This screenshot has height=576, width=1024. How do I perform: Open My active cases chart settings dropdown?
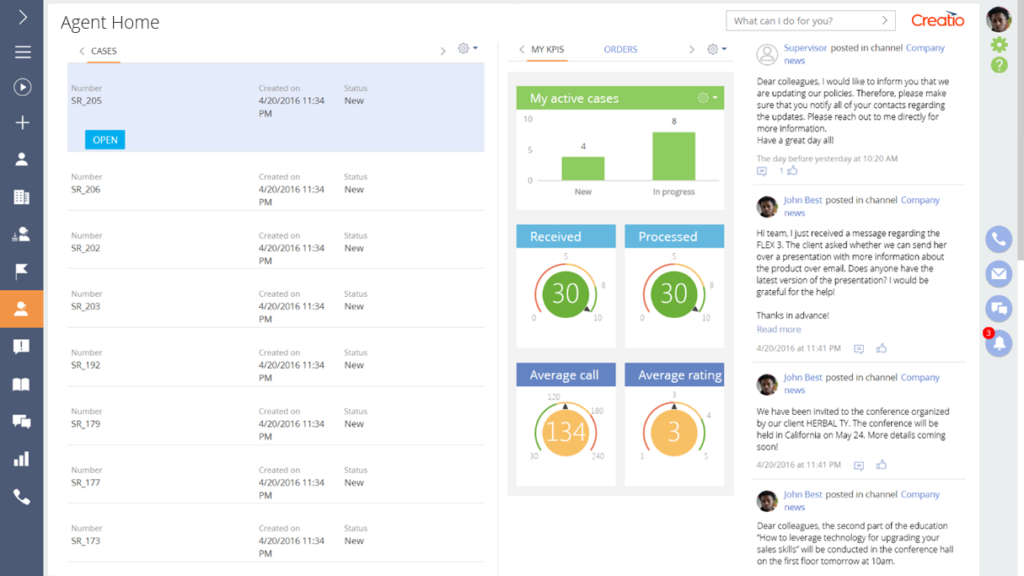coord(707,98)
